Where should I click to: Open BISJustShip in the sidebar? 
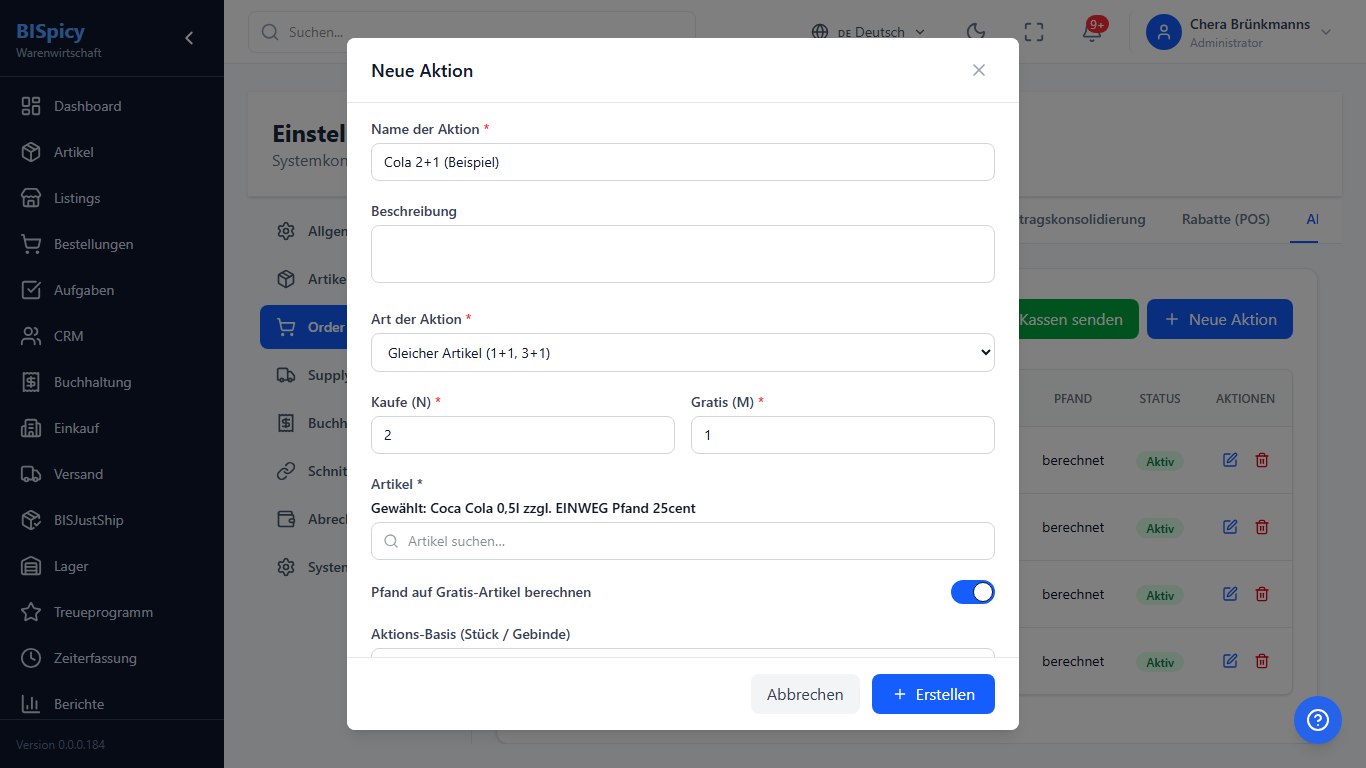[x=111, y=520]
